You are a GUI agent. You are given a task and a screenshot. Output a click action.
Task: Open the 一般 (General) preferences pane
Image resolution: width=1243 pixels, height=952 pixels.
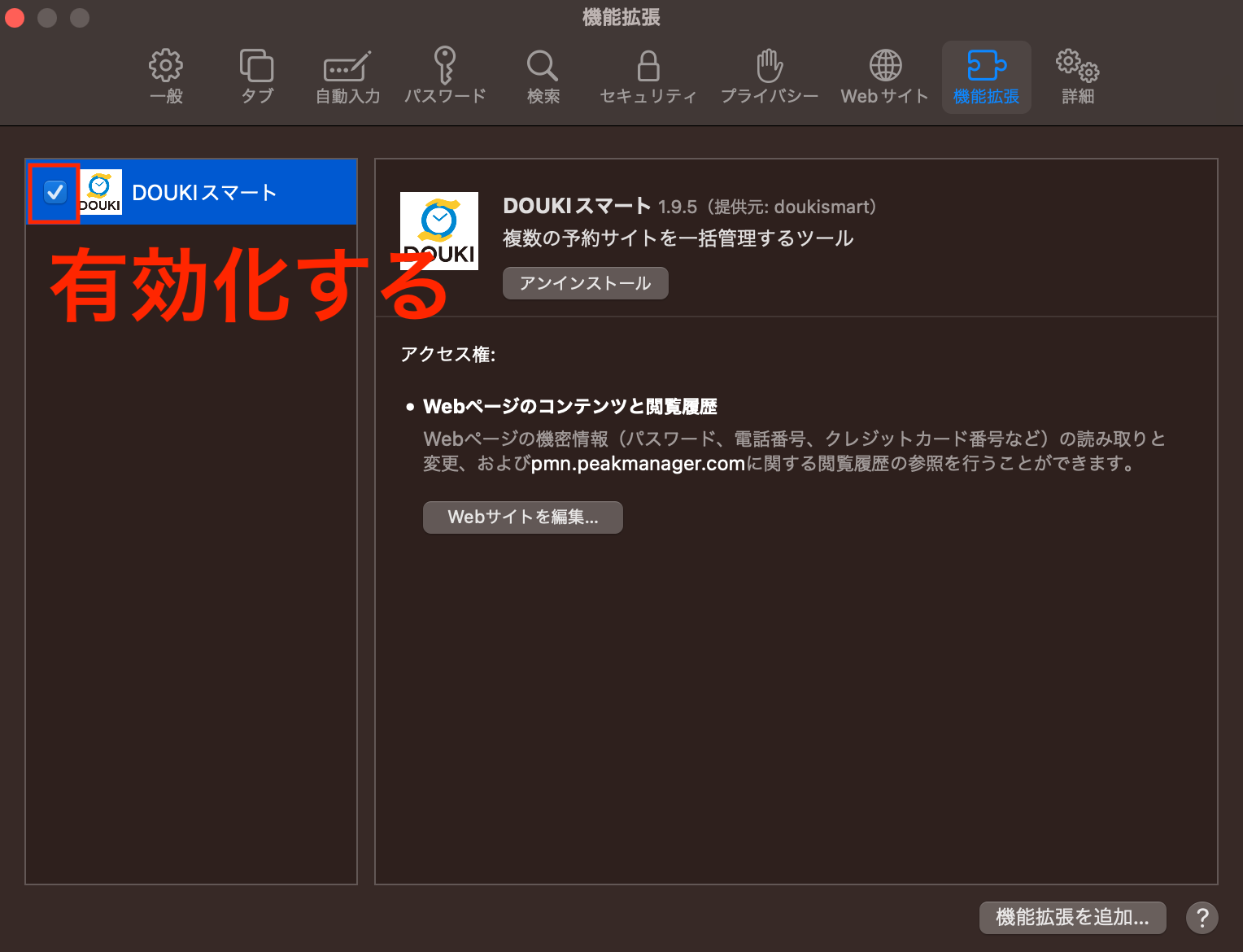(166, 77)
